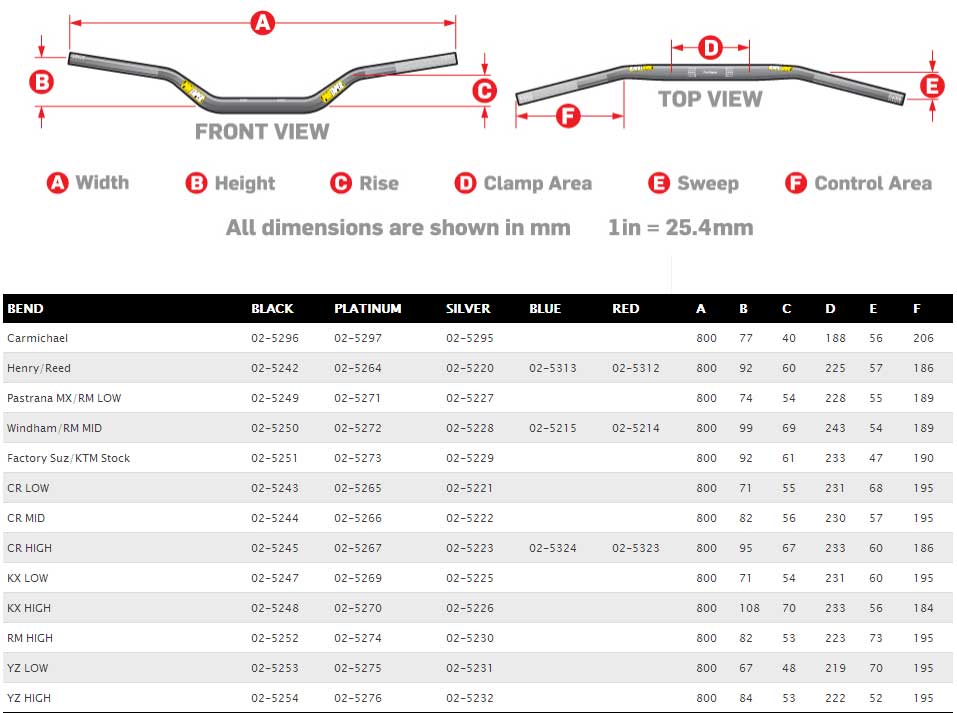
Task: Click the KX HIGH height value 108
Action: 749,608
